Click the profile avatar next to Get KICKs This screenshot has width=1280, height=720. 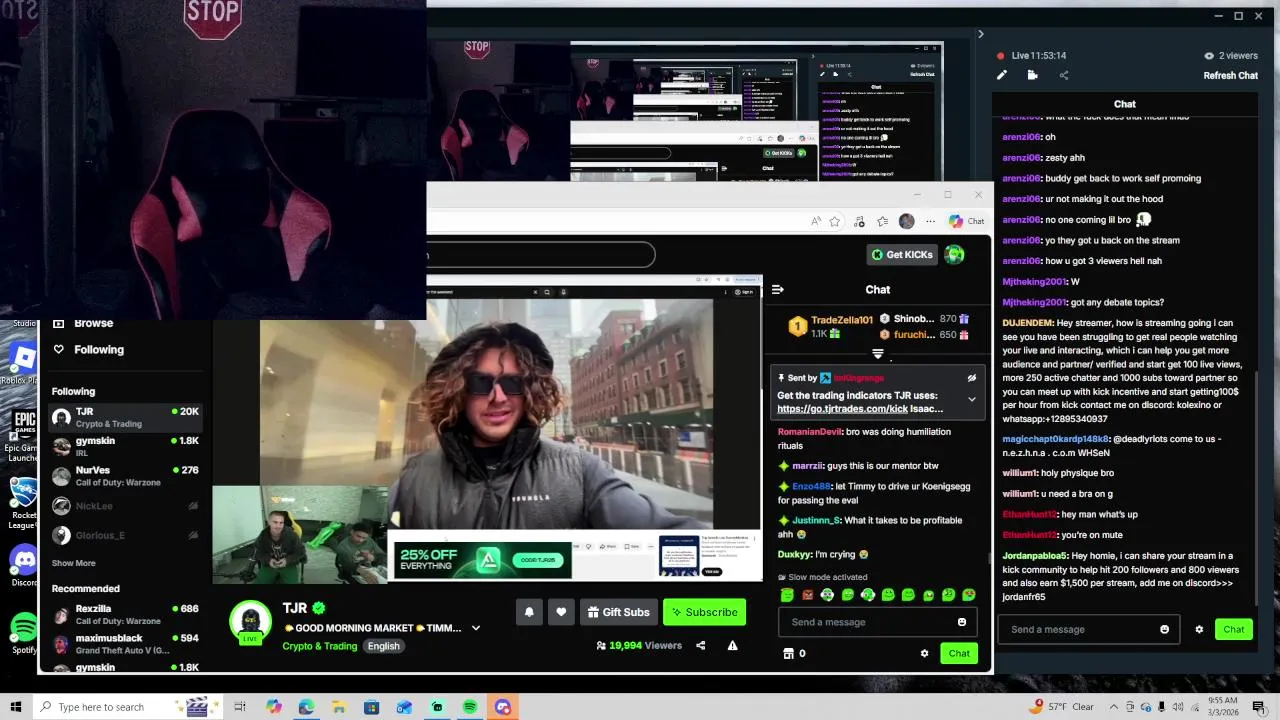click(x=955, y=254)
